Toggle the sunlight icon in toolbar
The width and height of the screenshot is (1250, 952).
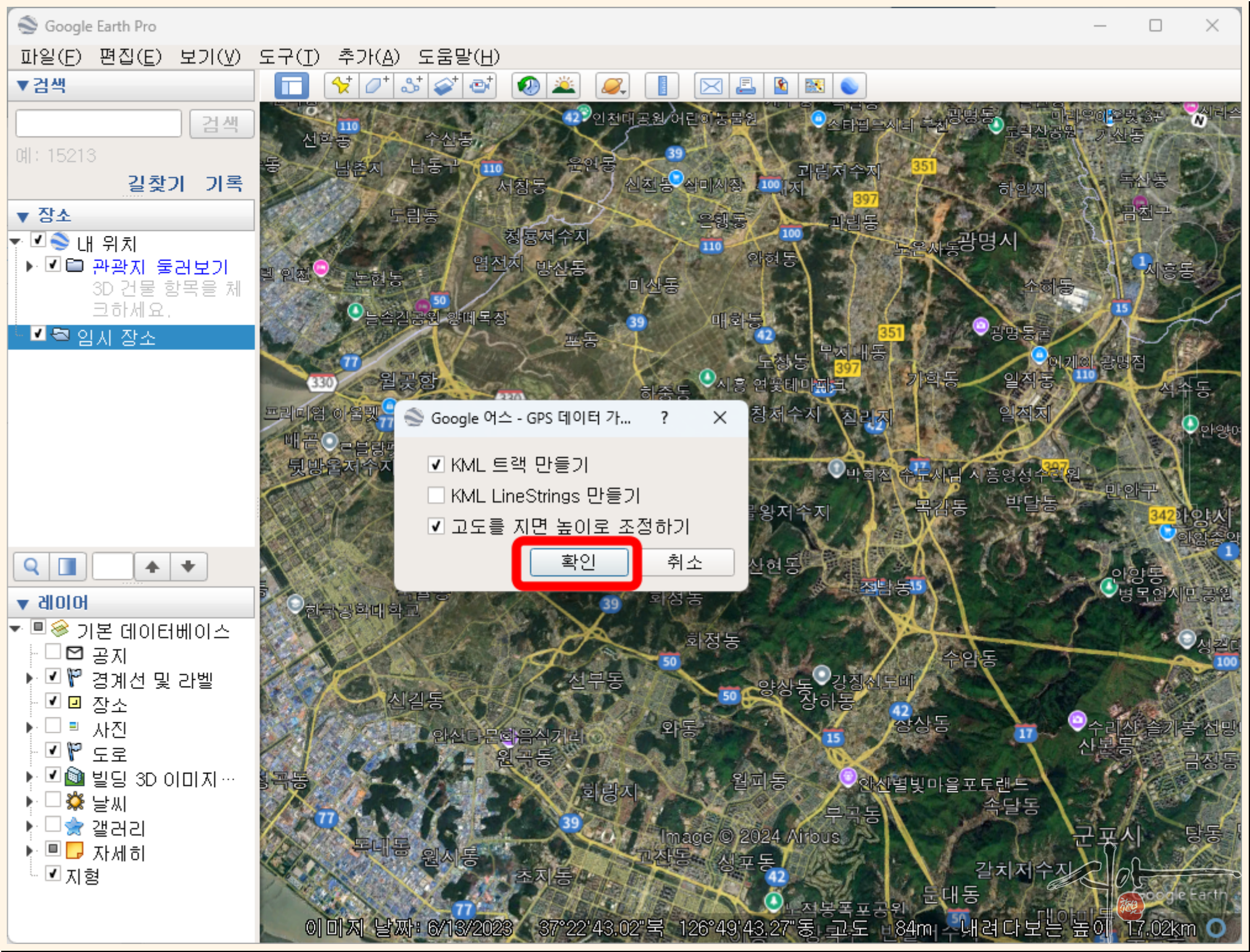click(x=564, y=86)
